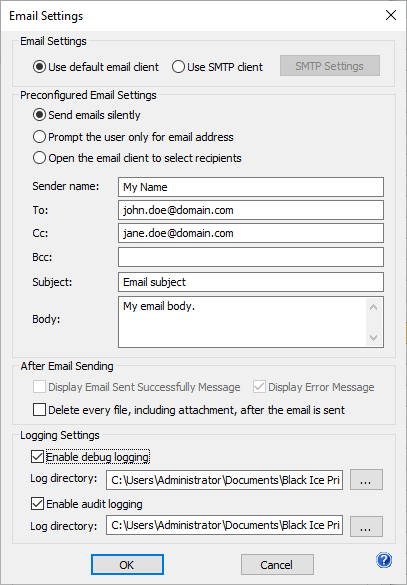Screen dimensions: 407x585
Task: Select Use SMTP client option
Action: 217,67
